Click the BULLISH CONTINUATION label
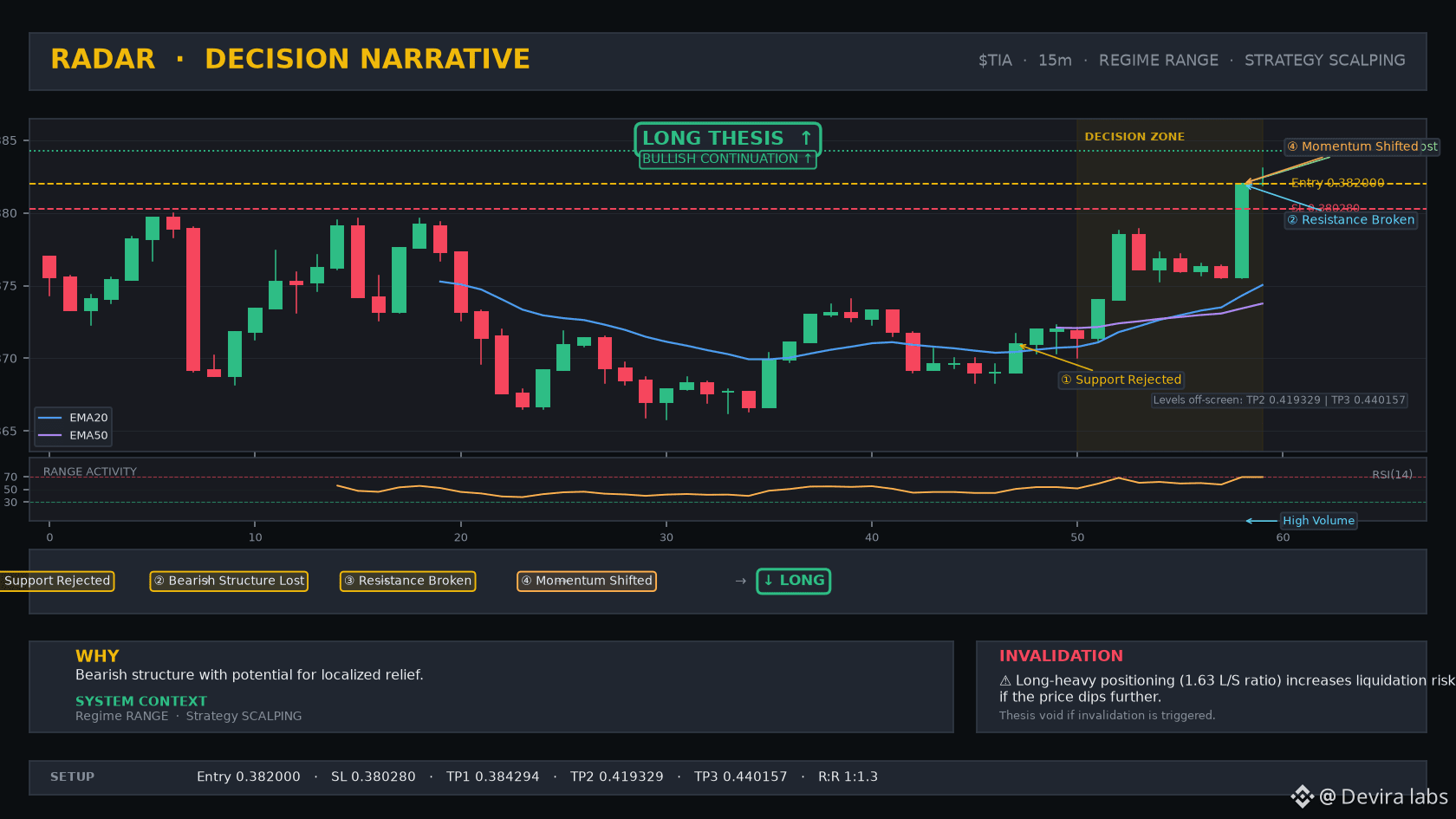 click(x=727, y=159)
